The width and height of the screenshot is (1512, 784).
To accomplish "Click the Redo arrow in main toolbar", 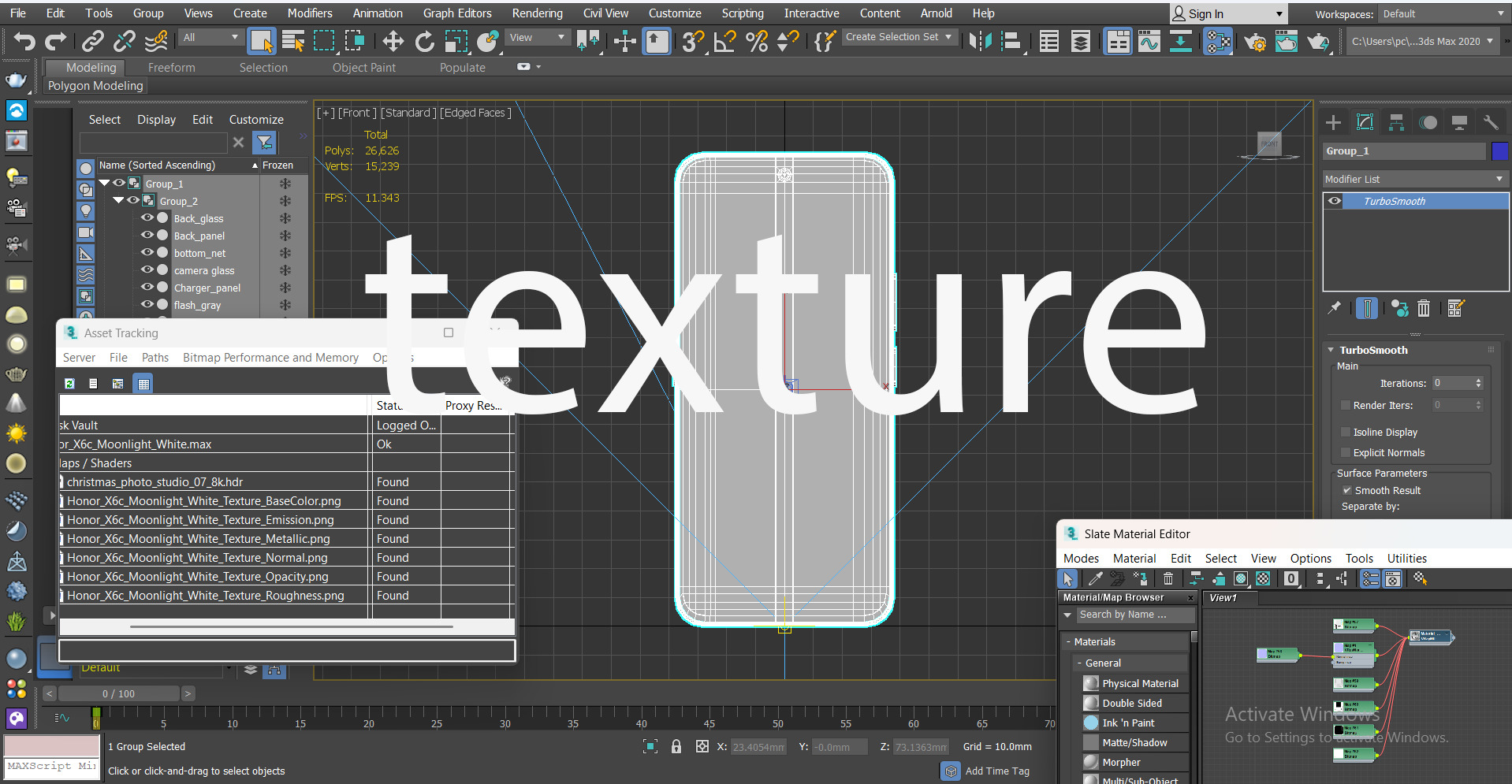I will [x=56, y=41].
